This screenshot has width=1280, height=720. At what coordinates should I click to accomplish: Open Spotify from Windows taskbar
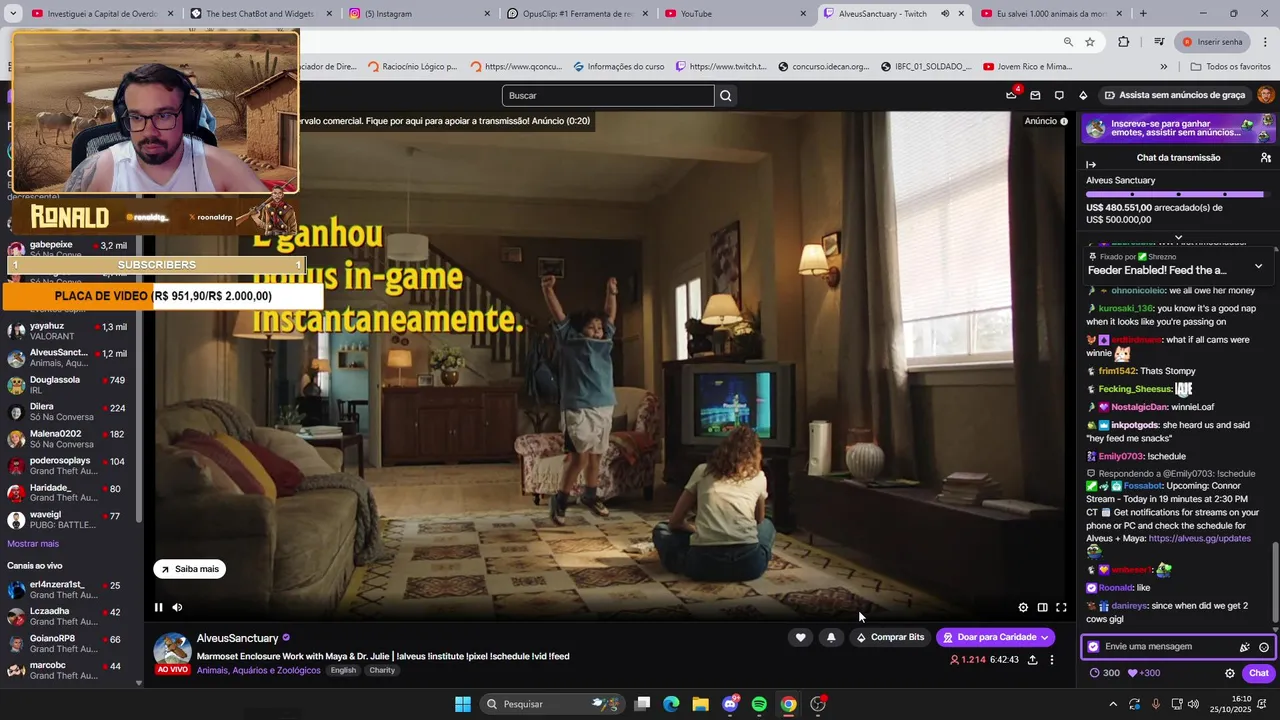759,704
